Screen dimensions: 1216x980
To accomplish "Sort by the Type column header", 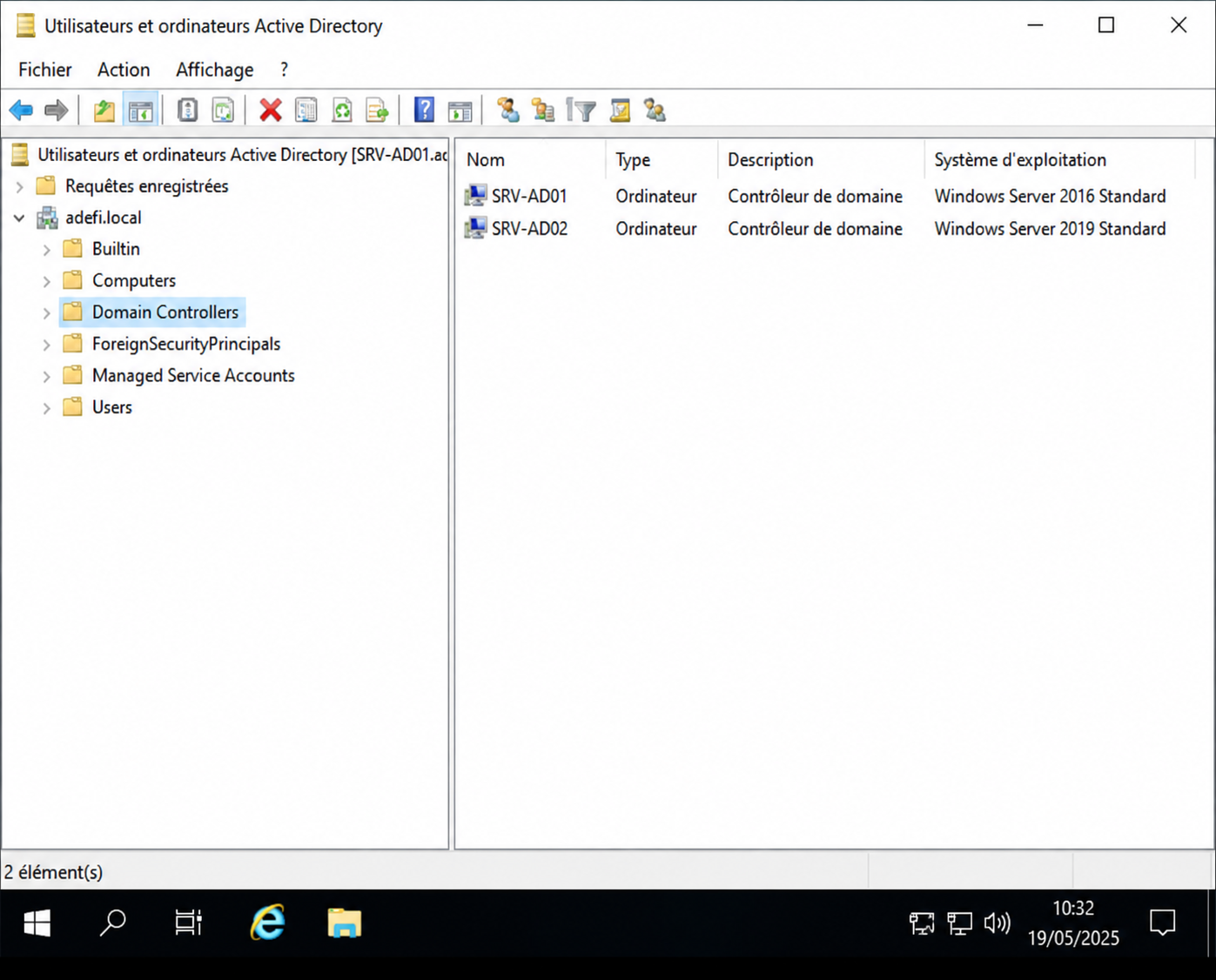I will pyautogui.click(x=662, y=160).
